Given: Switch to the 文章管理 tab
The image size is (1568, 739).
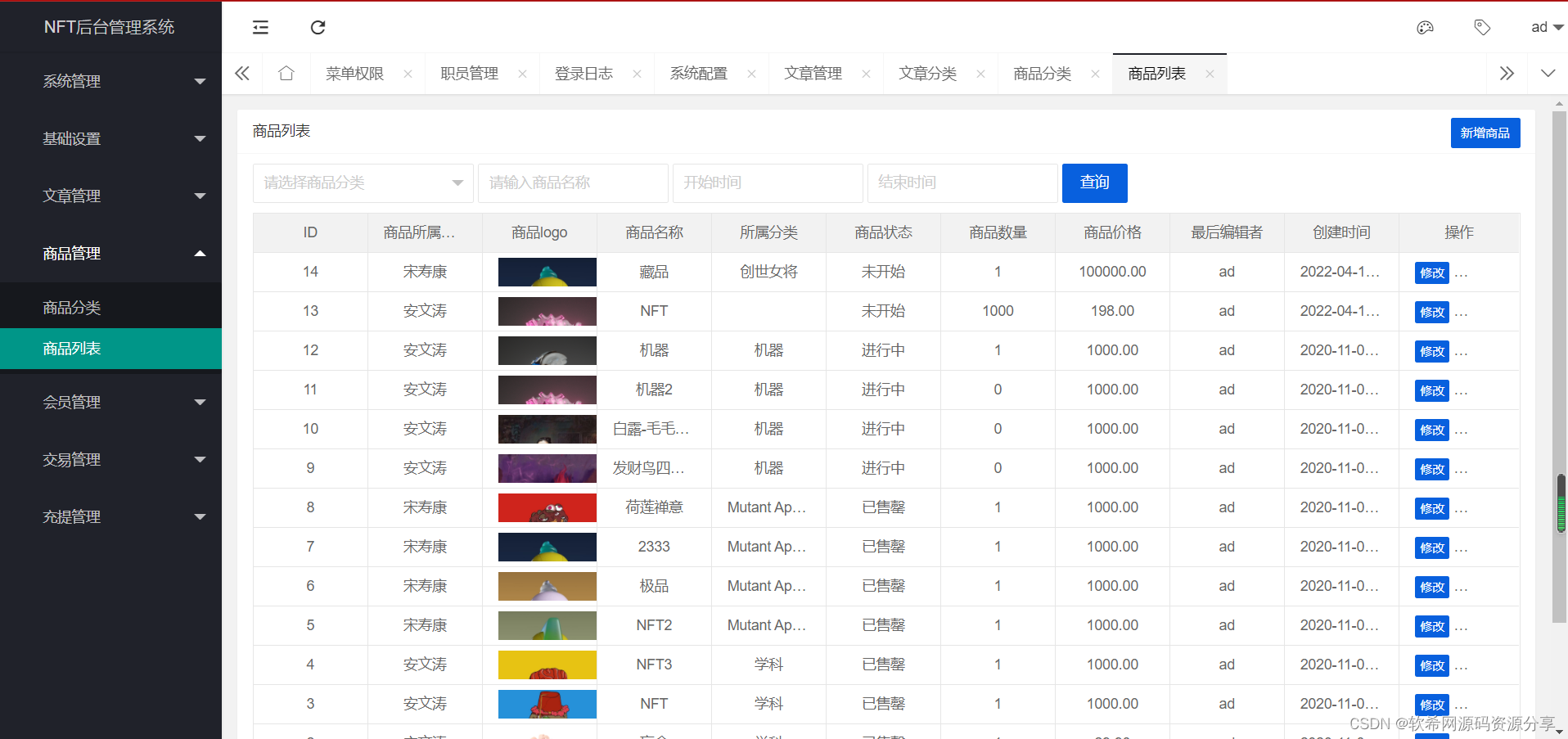Looking at the screenshot, I should pyautogui.click(x=813, y=74).
